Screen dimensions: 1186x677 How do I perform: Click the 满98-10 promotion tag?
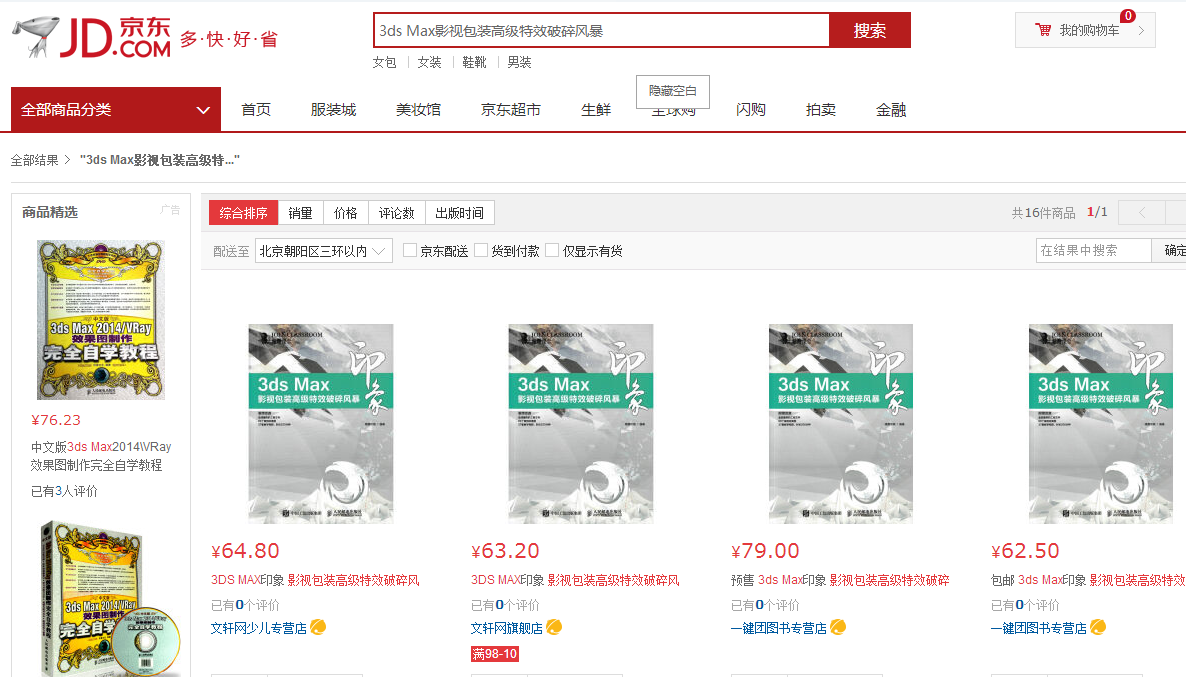click(495, 654)
